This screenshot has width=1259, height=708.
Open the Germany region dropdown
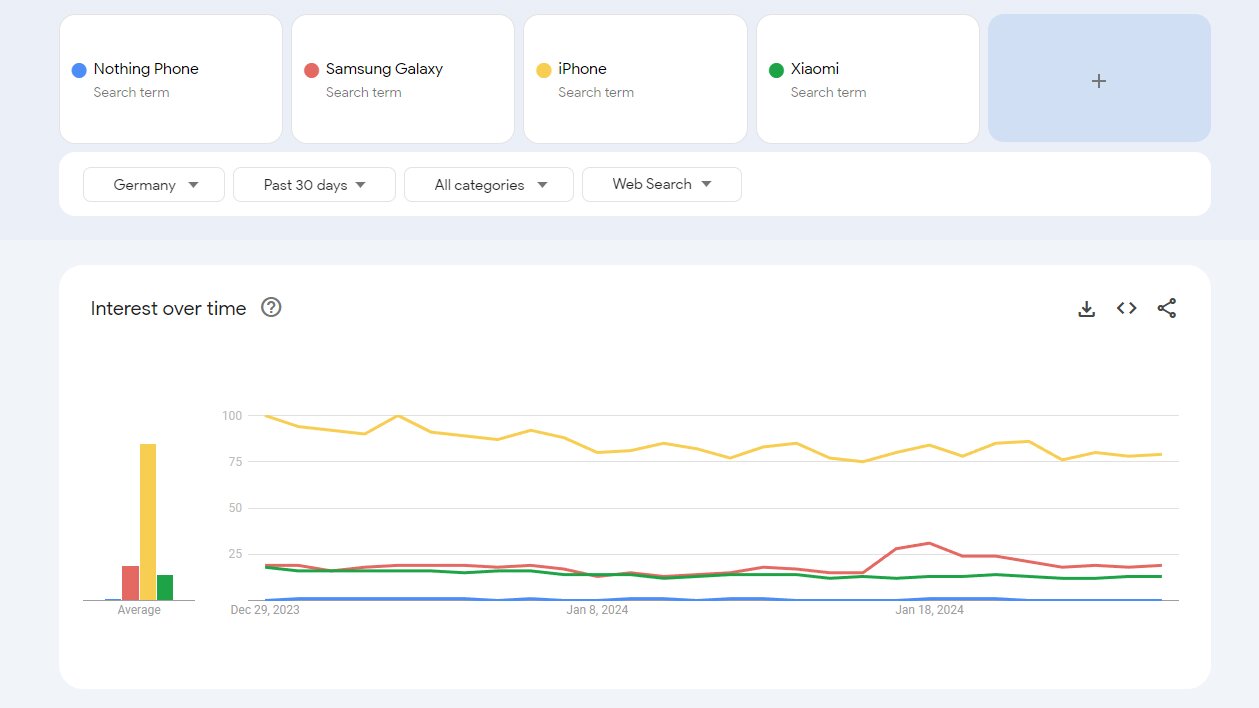click(154, 185)
